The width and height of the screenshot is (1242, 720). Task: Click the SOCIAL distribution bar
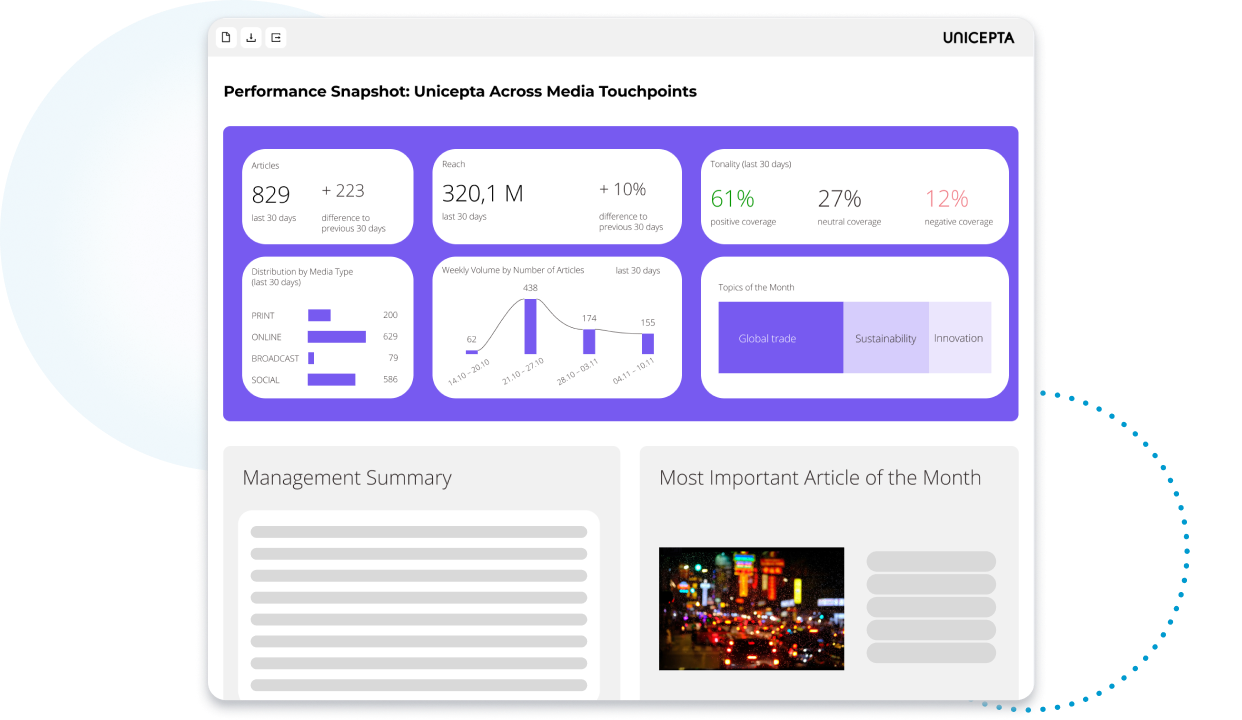point(332,379)
